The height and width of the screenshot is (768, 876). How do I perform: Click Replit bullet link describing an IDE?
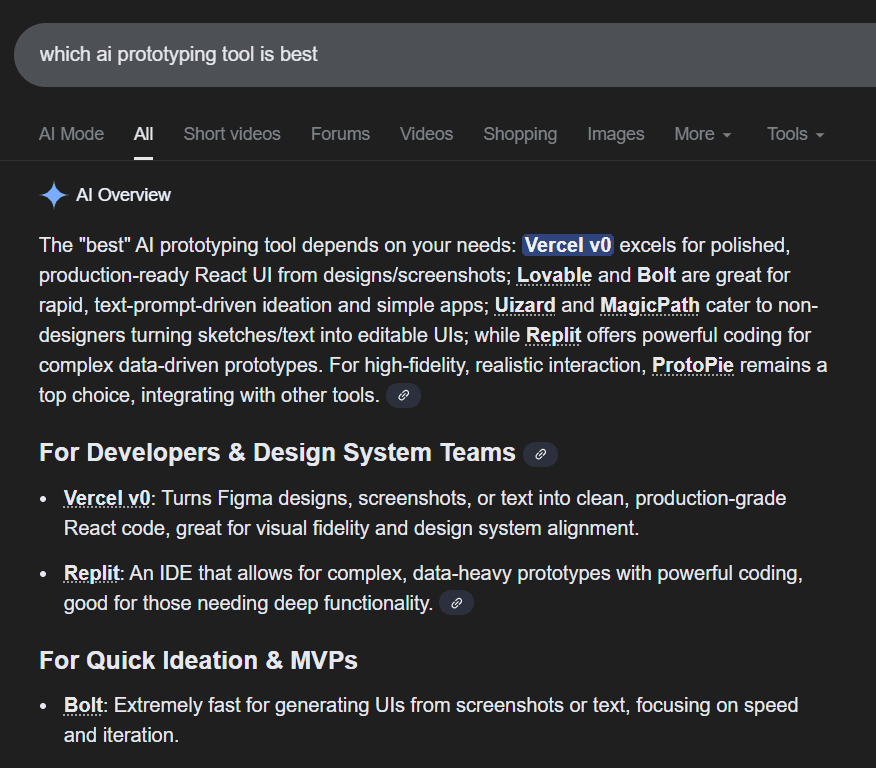click(x=92, y=573)
